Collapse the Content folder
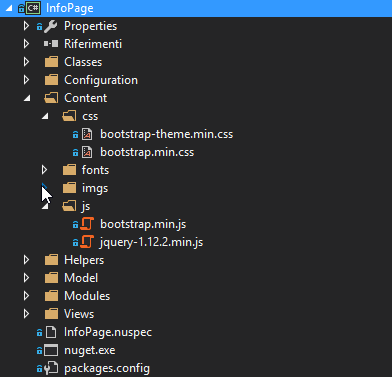 coord(27,98)
